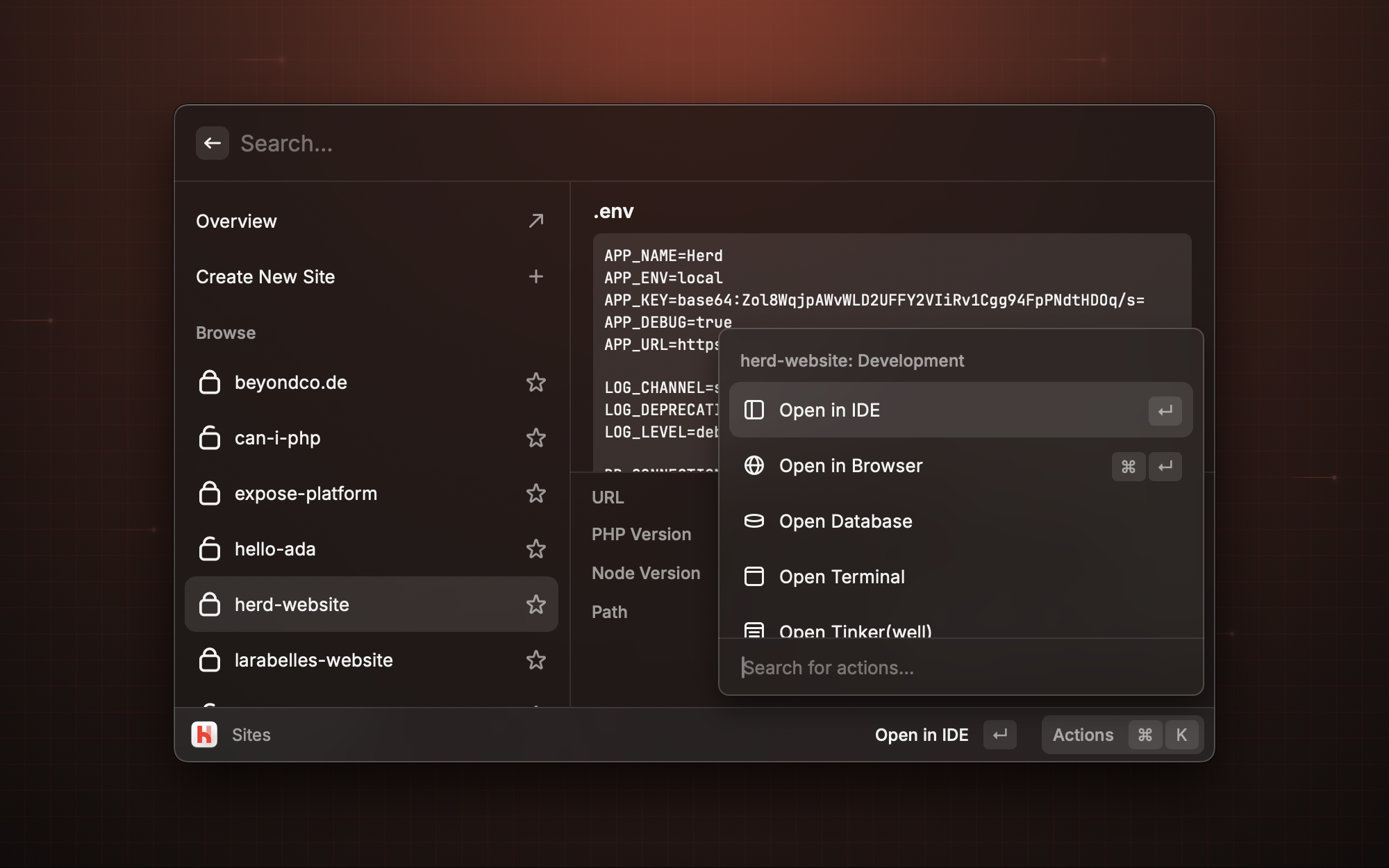
Task: Click herd-website: Development header
Action: [852, 360]
